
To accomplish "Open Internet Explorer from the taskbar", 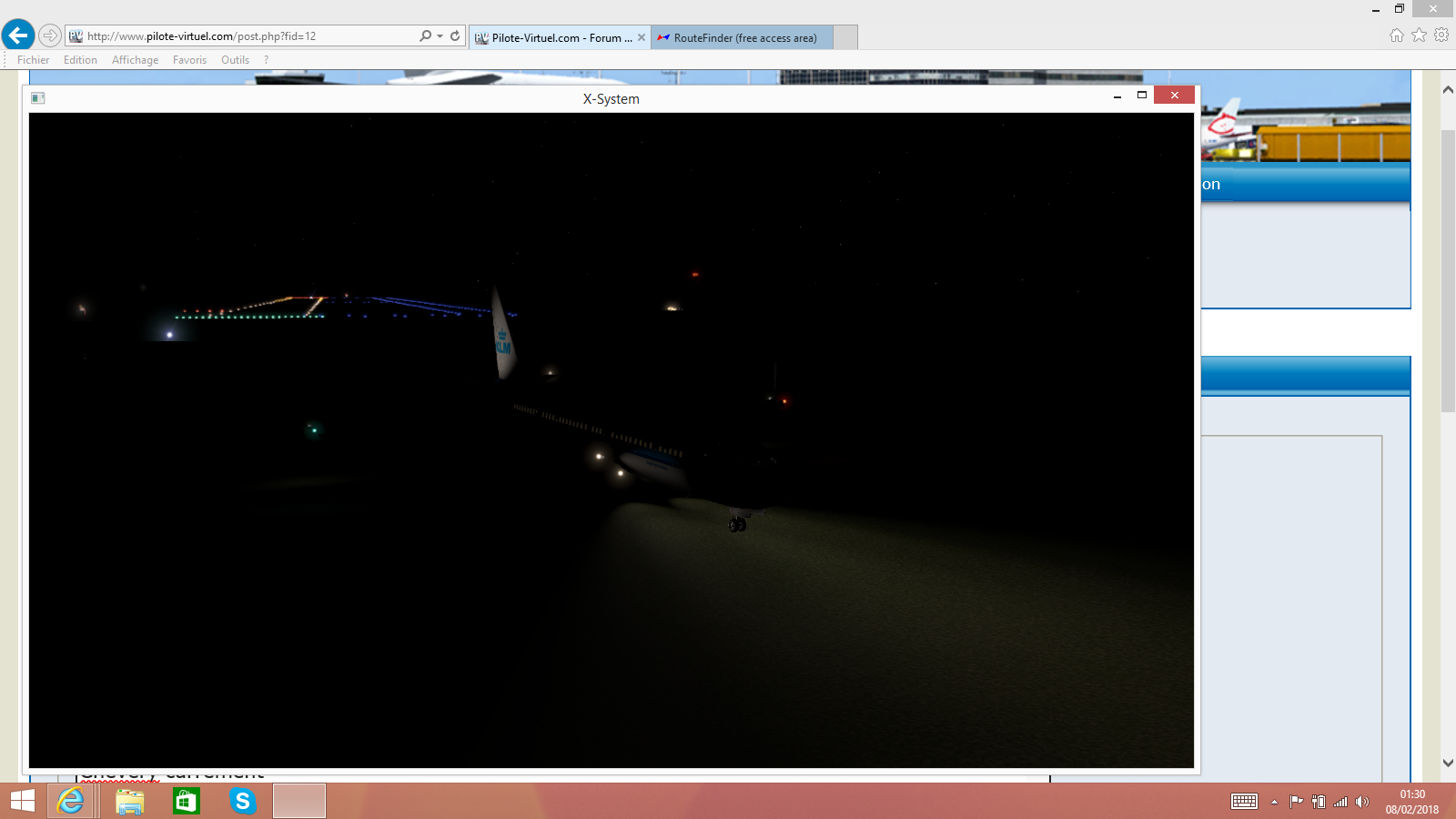I will click(70, 801).
